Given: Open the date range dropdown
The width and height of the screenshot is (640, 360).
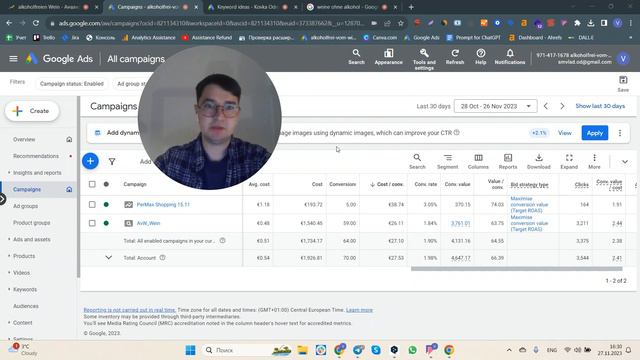Looking at the screenshot, I should point(496,106).
